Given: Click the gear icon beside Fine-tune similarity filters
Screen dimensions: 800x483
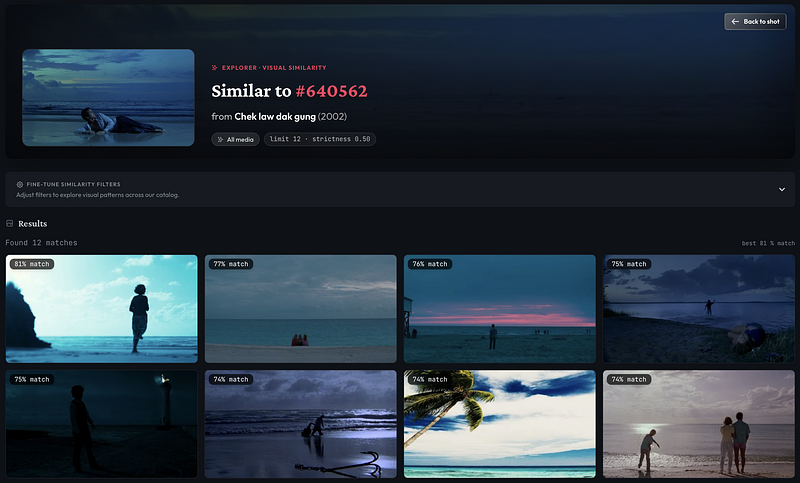Looking at the screenshot, I should click(x=20, y=185).
